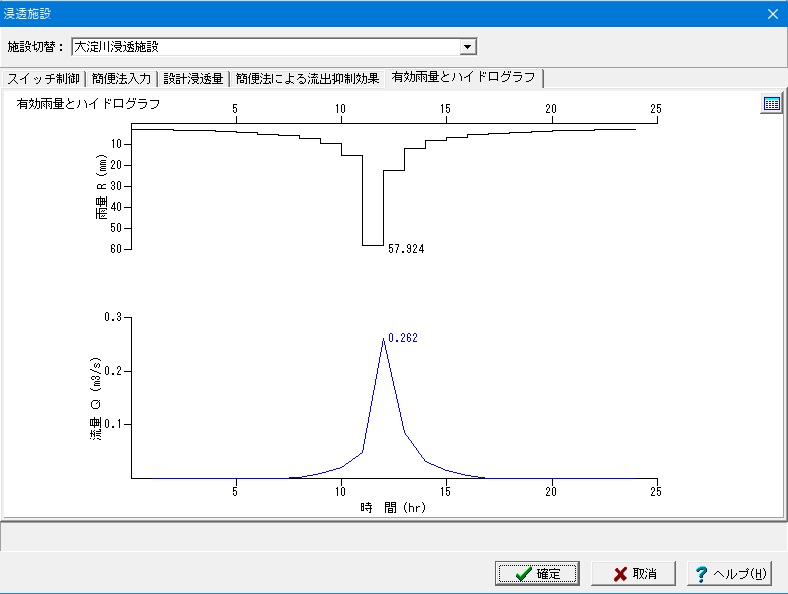The image size is (788, 594).
Task: Expand the 施設切替 dropdown arrow
Action: [467, 47]
